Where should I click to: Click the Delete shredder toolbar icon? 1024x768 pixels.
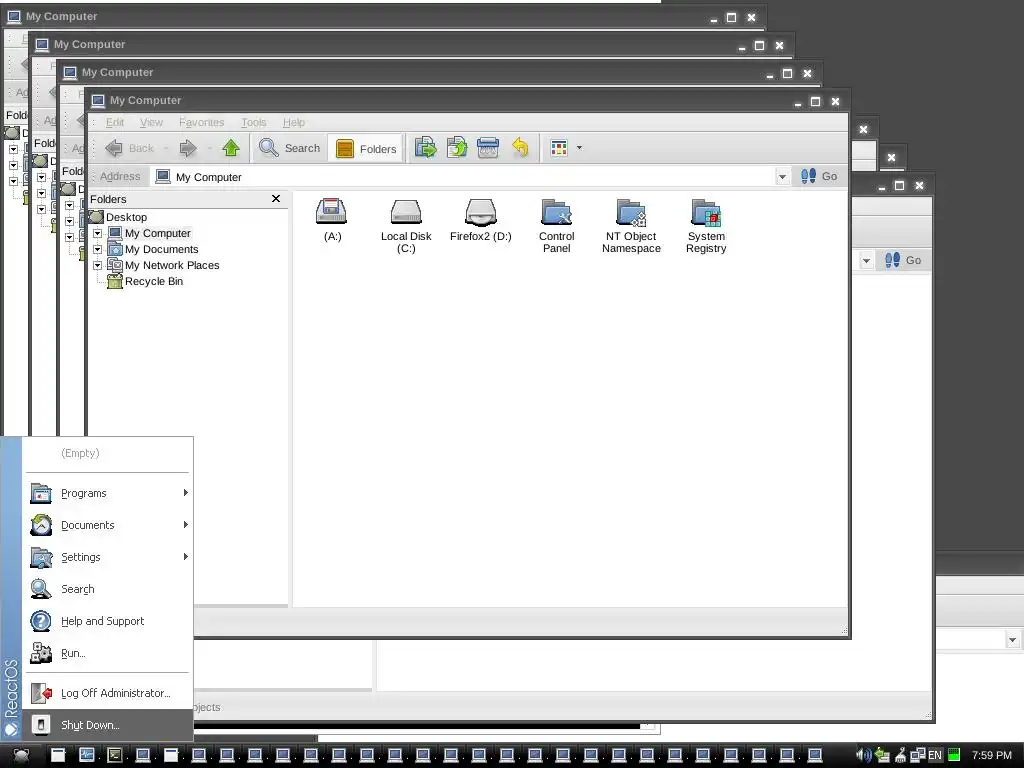point(488,148)
